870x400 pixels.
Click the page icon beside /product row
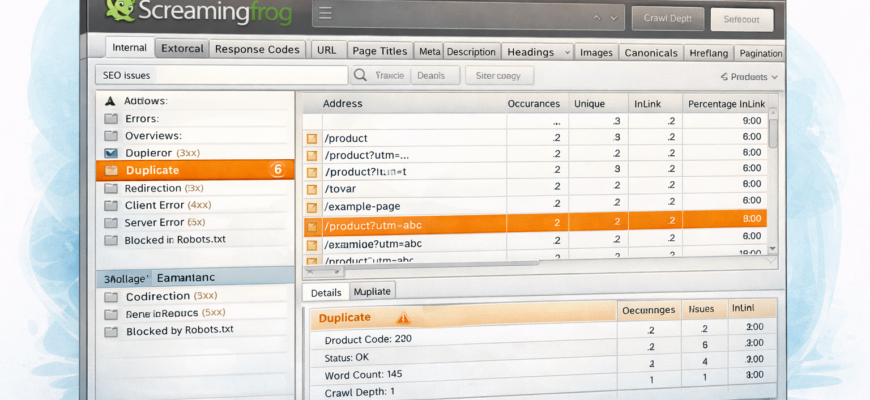[312, 138]
